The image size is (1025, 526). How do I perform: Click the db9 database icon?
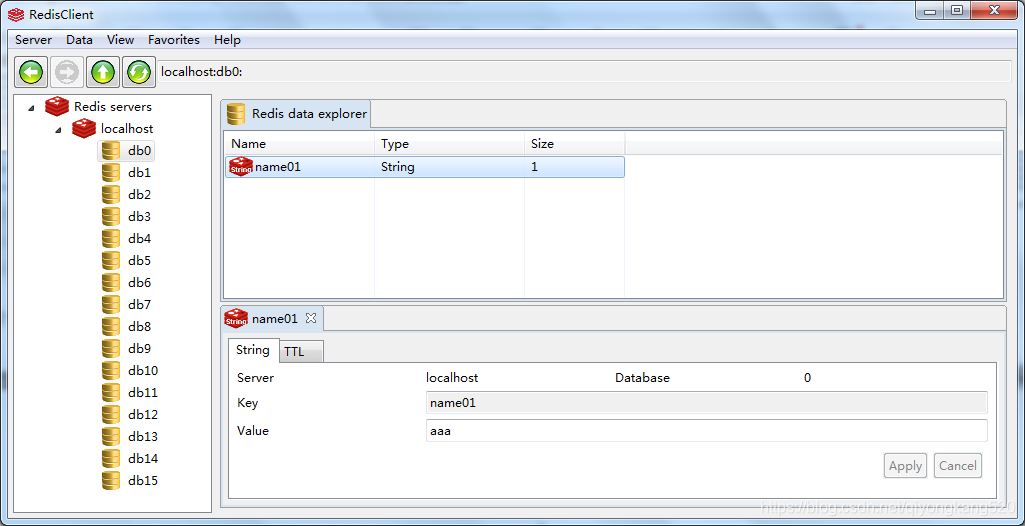coord(111,348)
